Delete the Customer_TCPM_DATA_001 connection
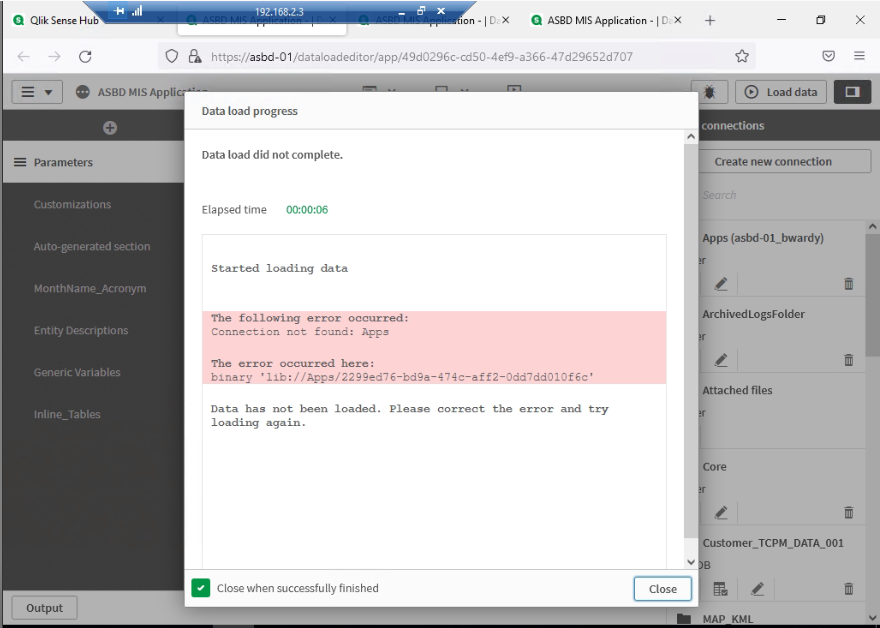 click(x=849, y=589)
